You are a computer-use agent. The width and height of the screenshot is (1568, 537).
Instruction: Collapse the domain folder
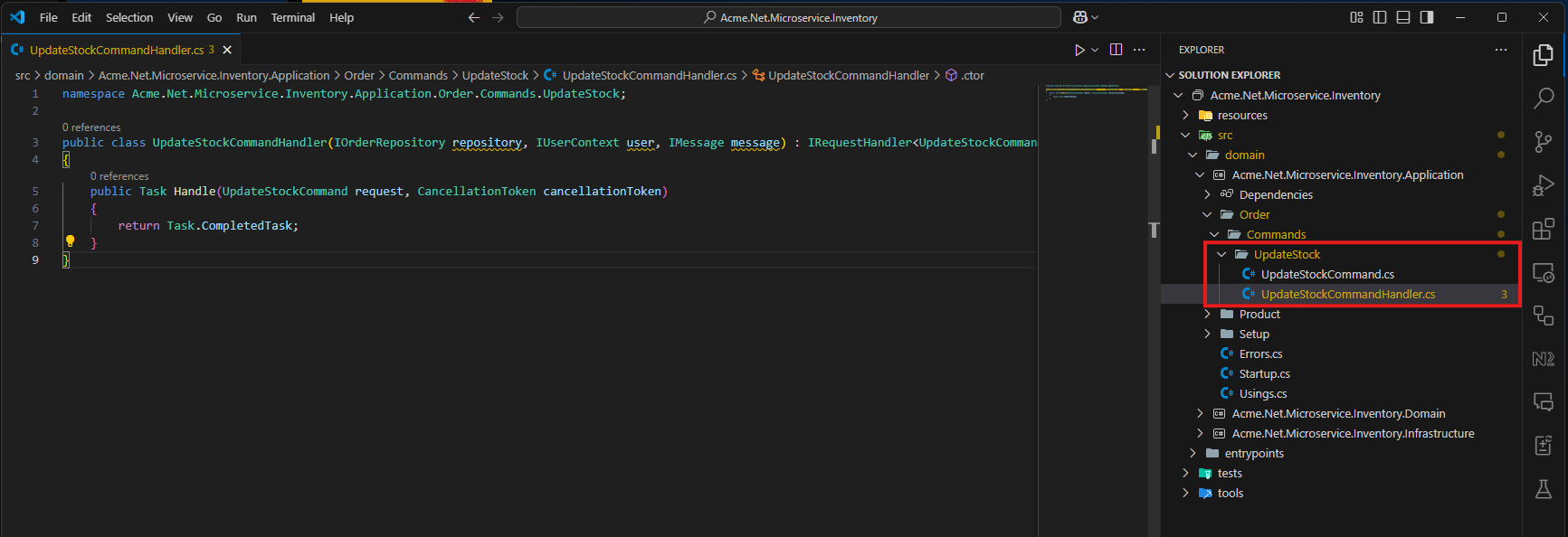click(x=1193, y=155)
